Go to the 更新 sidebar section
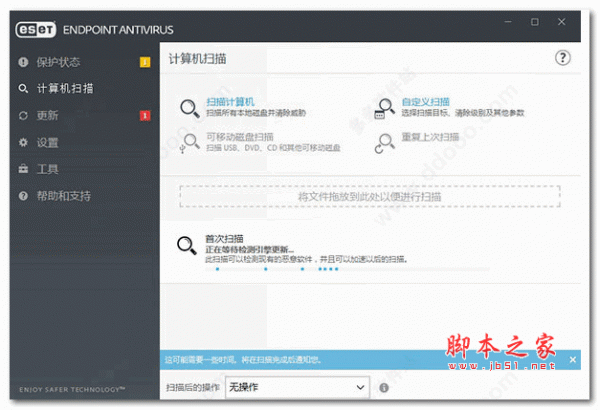600x410 pixels. [47, 116]
